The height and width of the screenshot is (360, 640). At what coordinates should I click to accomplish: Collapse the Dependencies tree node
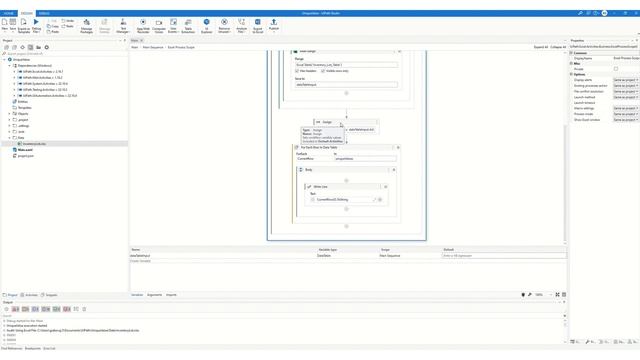pos(9,65)
